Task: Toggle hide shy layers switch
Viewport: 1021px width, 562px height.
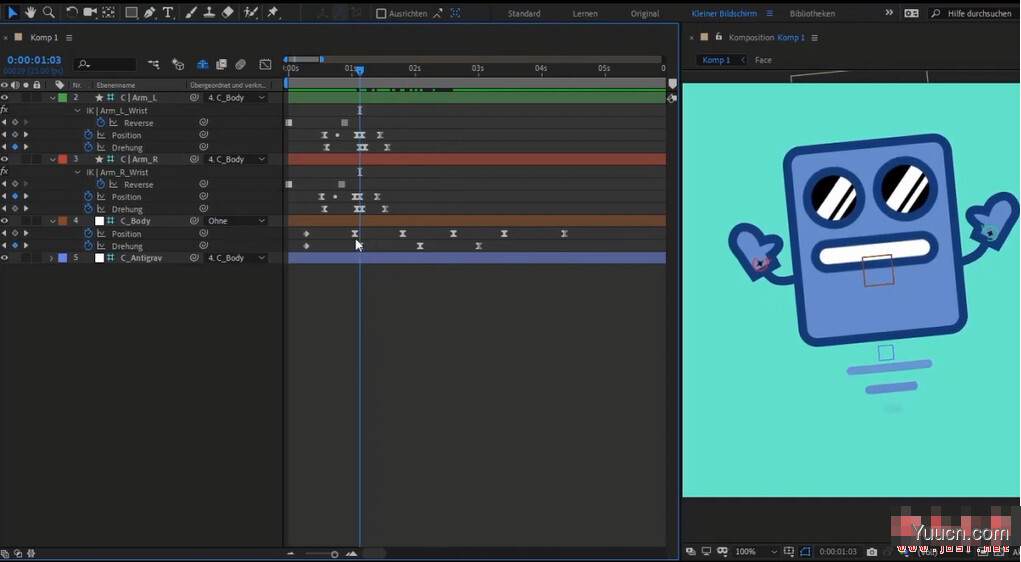Action: pos(203,64)
